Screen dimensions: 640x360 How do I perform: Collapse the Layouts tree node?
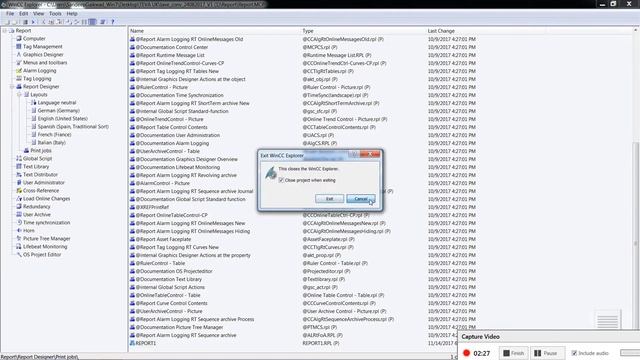19,95
